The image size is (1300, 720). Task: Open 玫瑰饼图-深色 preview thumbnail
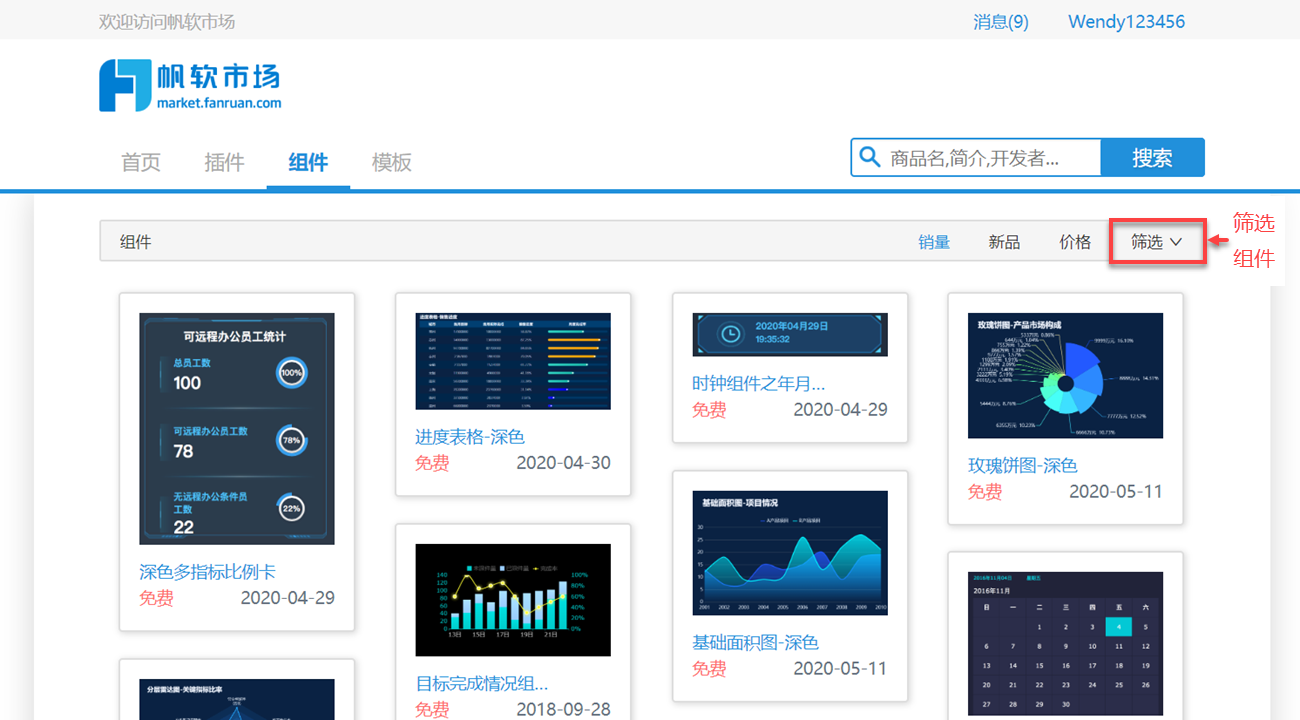(1065, 375)
